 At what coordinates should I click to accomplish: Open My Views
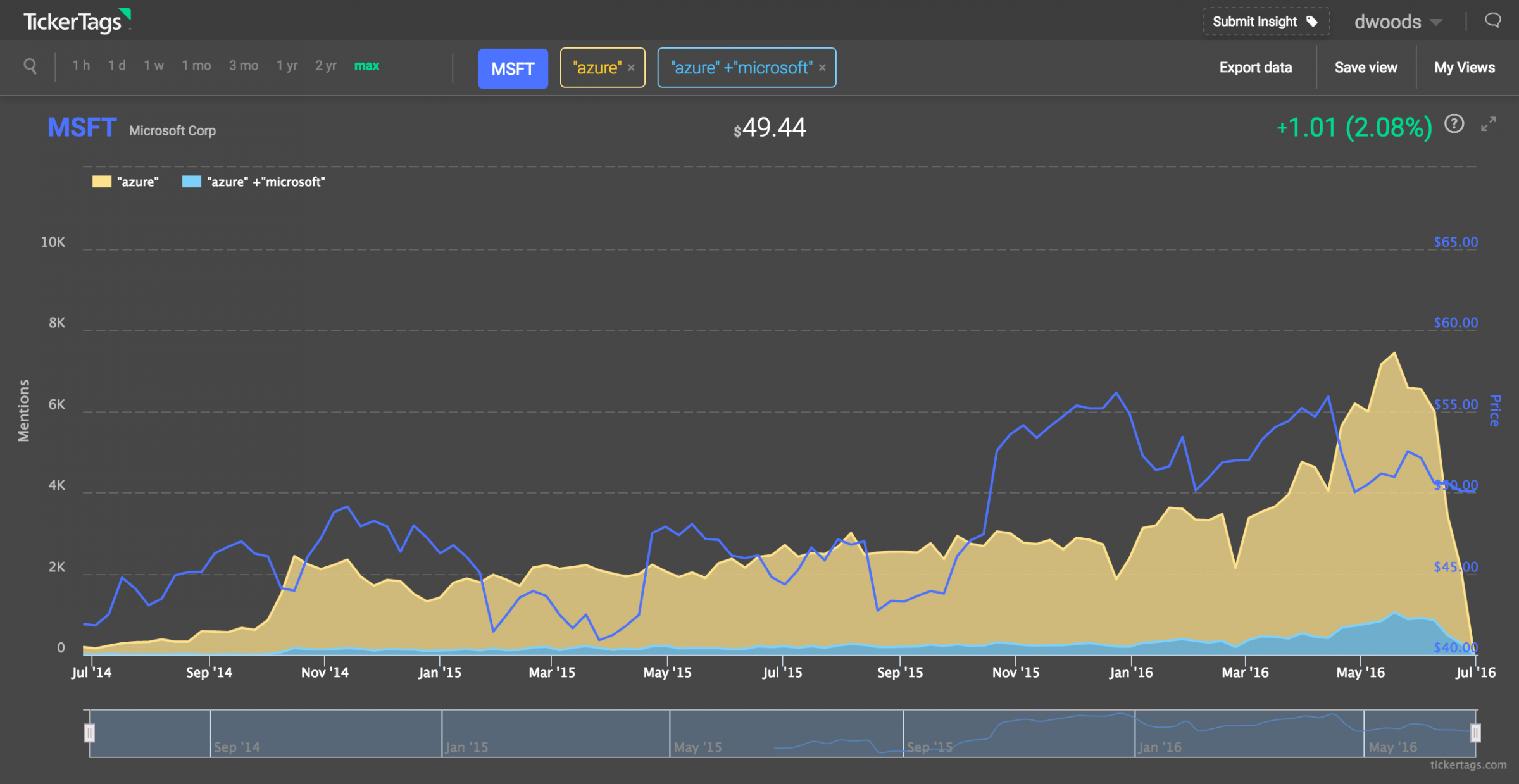tap(1465, 68)
